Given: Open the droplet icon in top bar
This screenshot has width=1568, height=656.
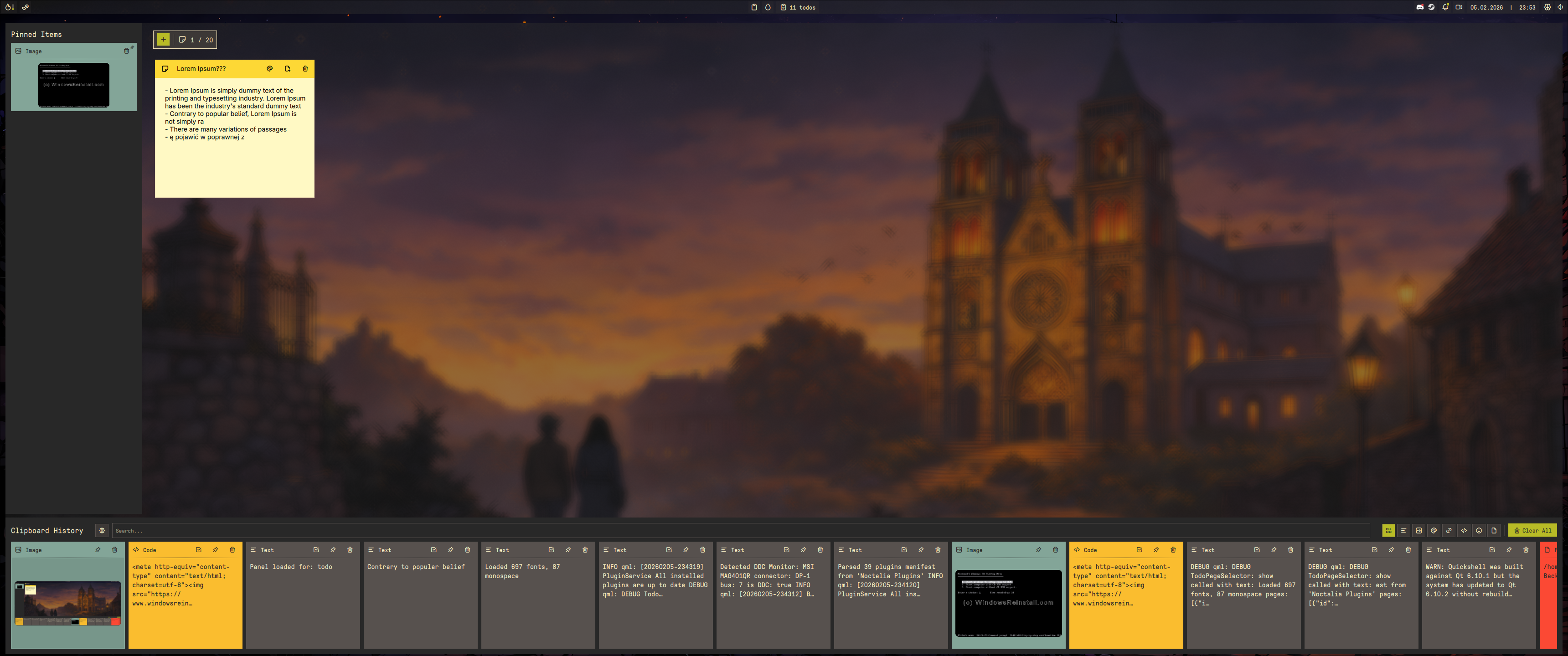Looking at the screenshot, I should coord(768,7).
